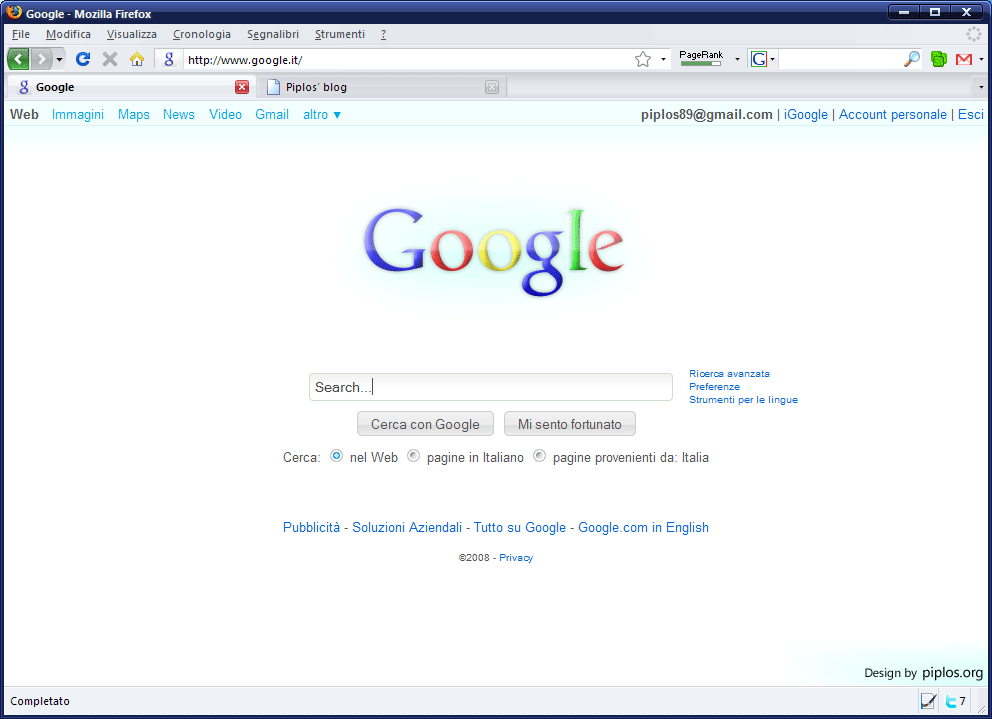Select pagine provenienti da: Italia radio button
Viewport: 992px width, 719px height.
pos(539,456)
